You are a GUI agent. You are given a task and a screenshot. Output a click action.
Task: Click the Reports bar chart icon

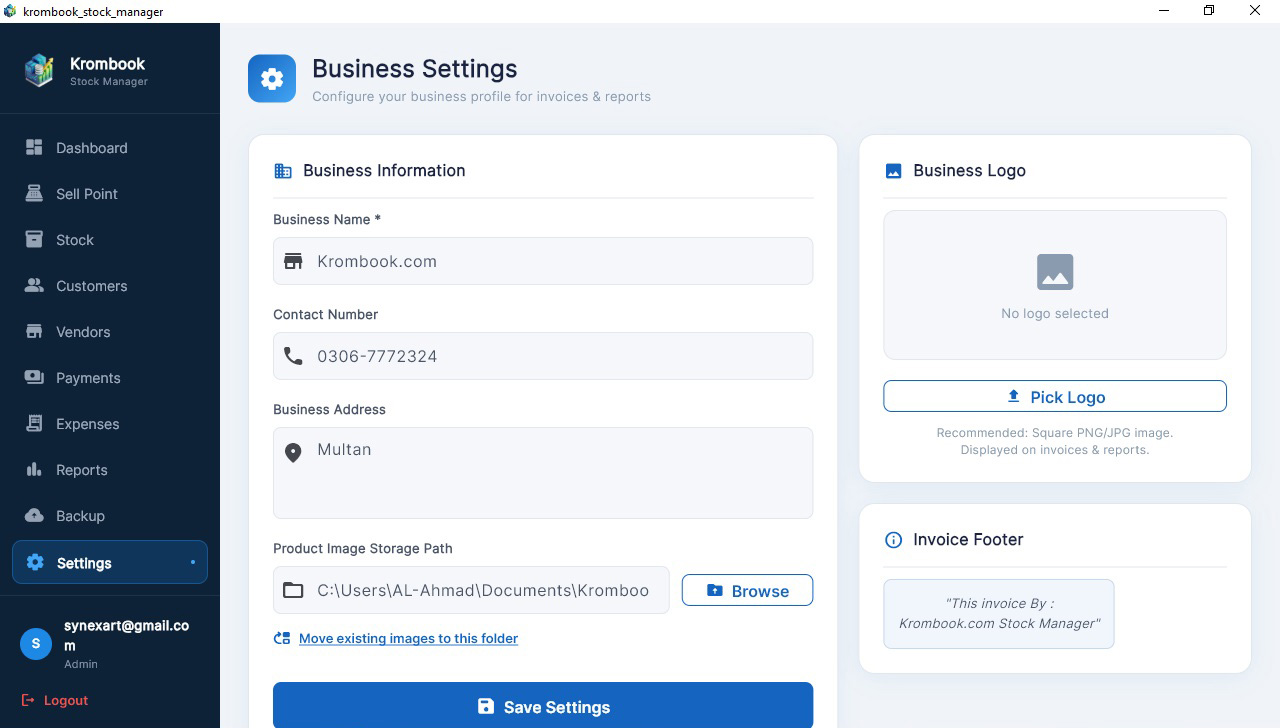coord(34,470)
